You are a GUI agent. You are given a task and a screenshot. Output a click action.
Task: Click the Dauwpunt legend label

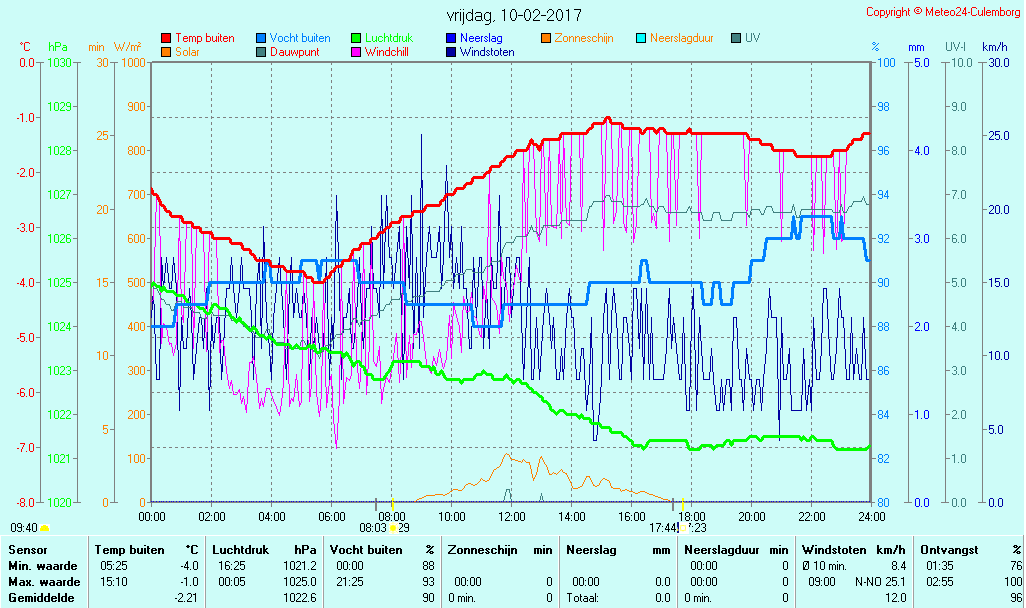(294, 52)
